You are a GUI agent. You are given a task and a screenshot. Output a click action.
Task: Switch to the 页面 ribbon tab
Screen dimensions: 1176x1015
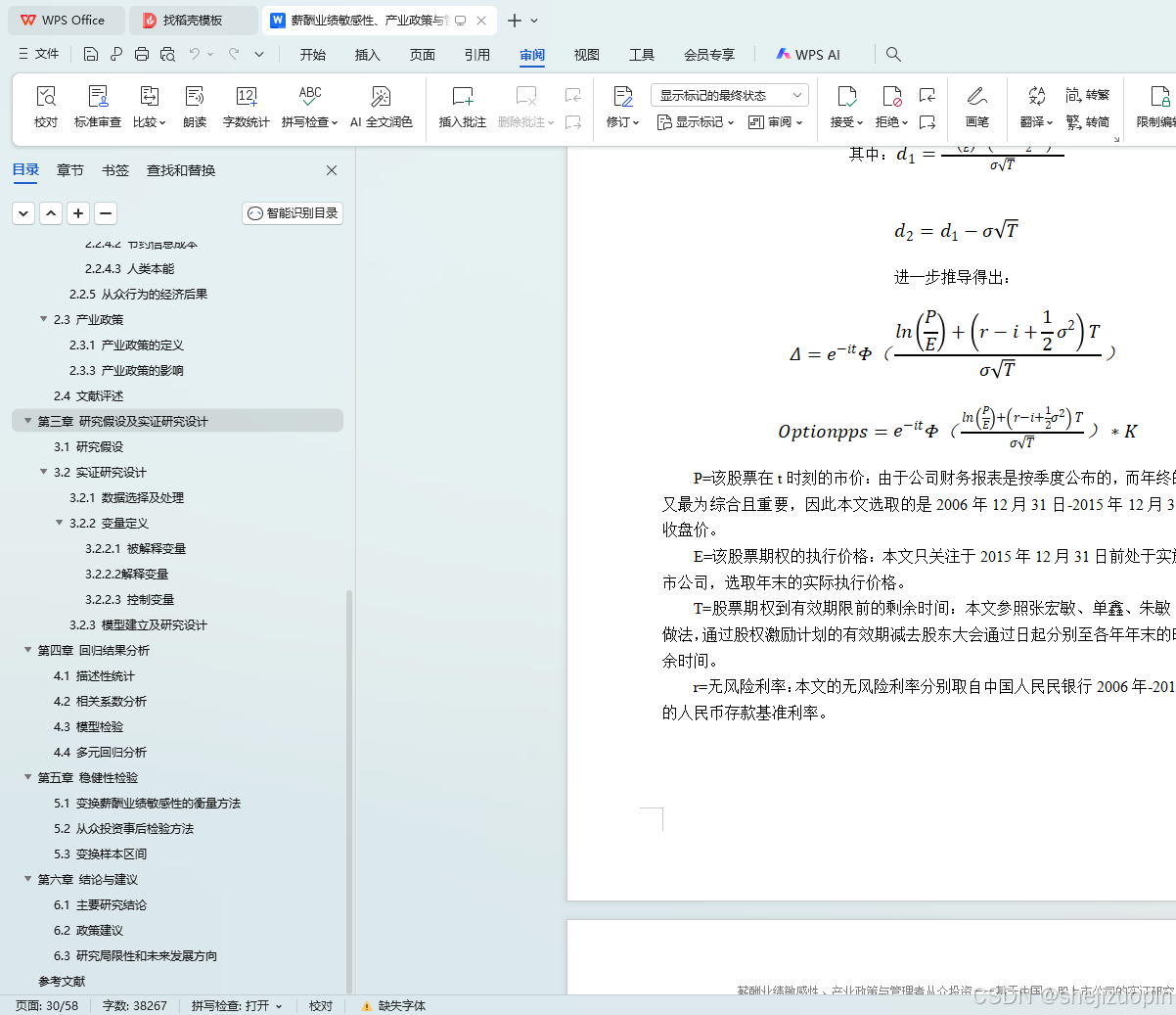[423, 55]
